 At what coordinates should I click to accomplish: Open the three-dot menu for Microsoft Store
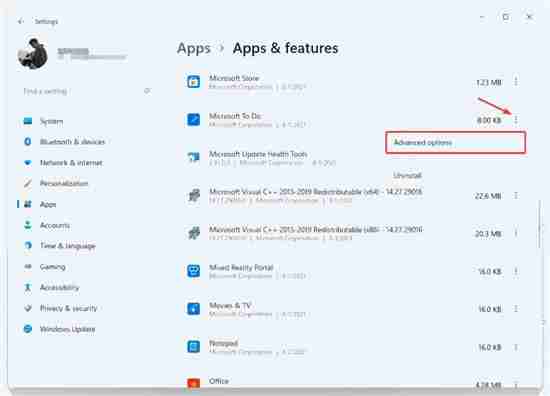(x=516, y=82)
